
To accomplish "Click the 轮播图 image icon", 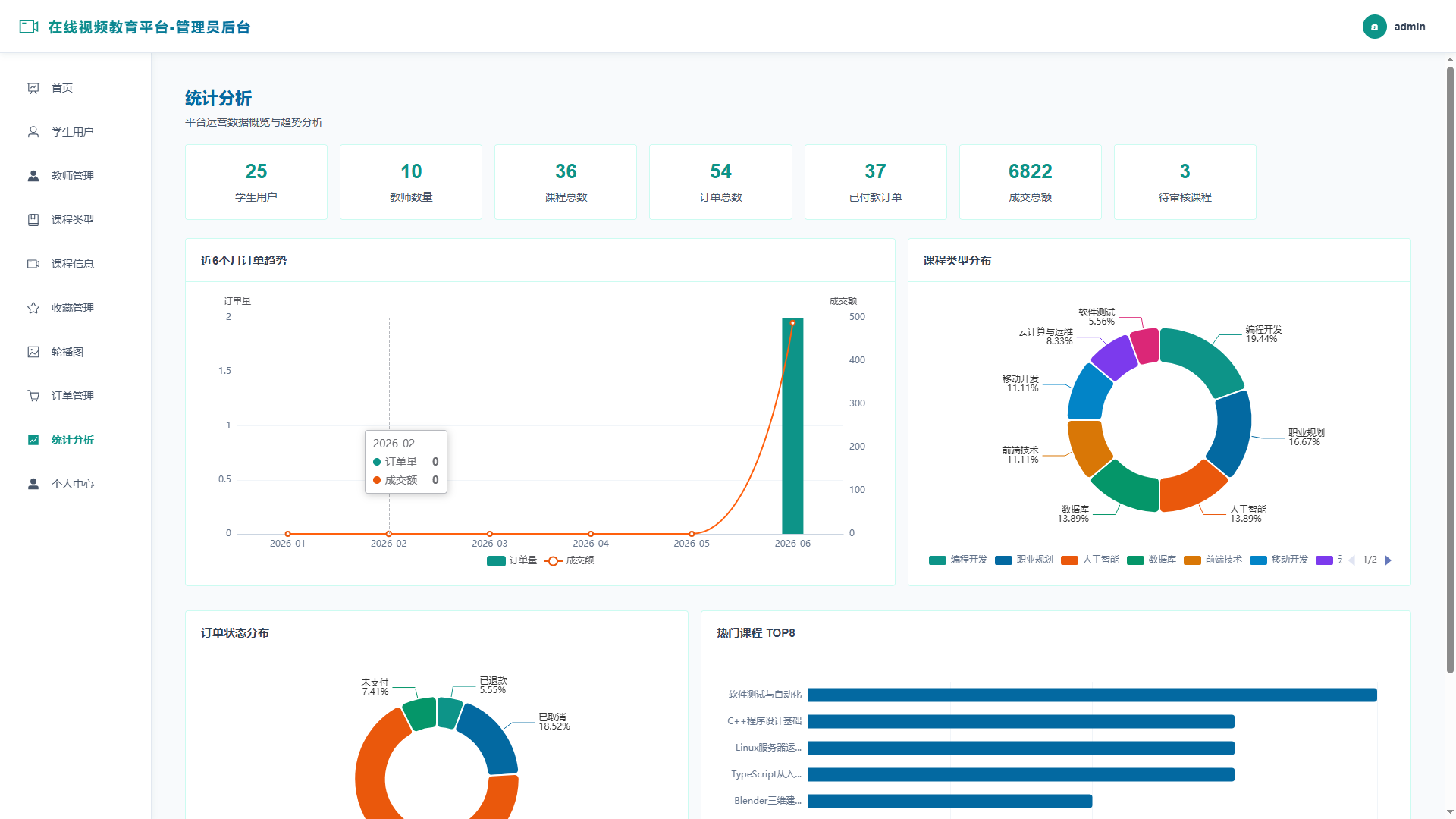I will pyautogui.click(x=33, y=352).
